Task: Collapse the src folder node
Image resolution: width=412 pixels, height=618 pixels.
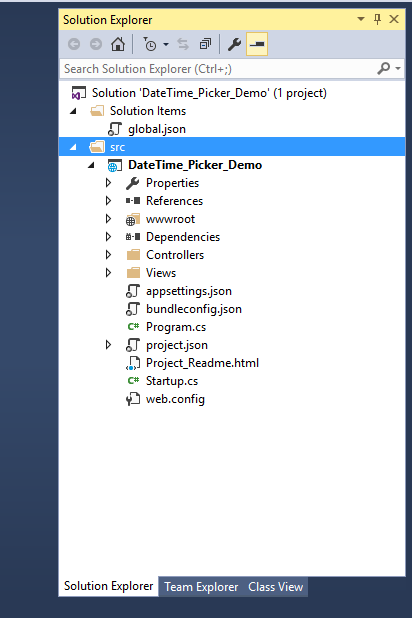Action: pos(73,147)
